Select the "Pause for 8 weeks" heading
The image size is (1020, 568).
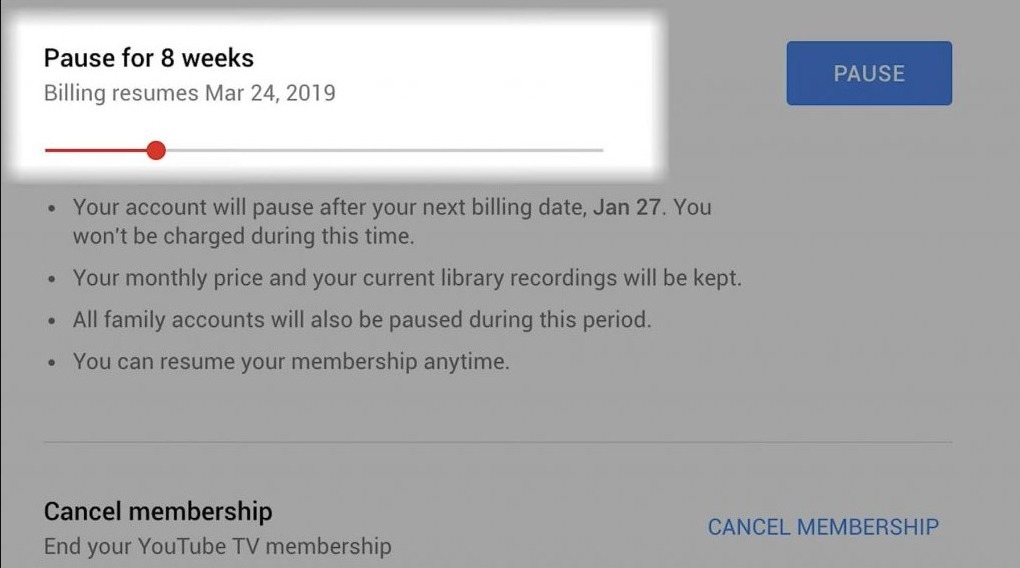149,58
